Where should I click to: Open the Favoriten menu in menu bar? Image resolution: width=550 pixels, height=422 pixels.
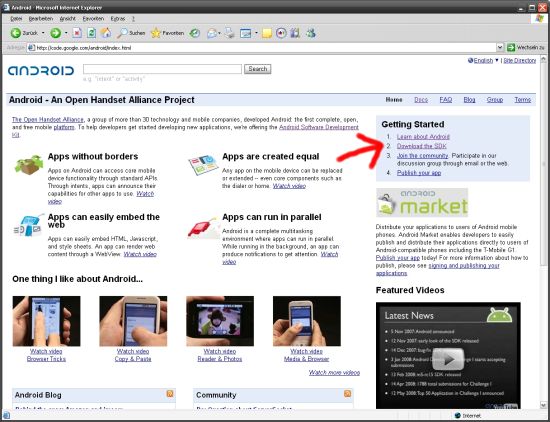tap(93, 19)
